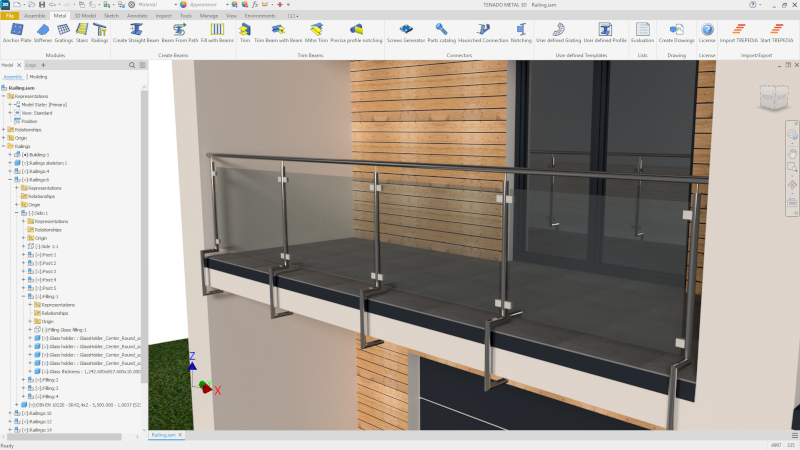Click Create Straight Beam
Screen dimensions: 800x450
coord(134,32)
